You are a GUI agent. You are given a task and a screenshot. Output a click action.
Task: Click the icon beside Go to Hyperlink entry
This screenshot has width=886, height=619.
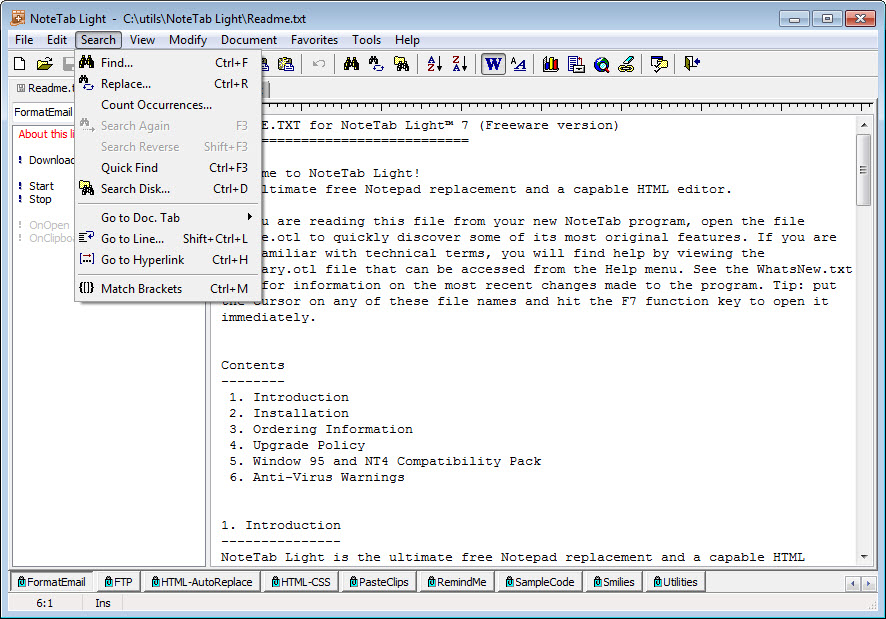86,259
